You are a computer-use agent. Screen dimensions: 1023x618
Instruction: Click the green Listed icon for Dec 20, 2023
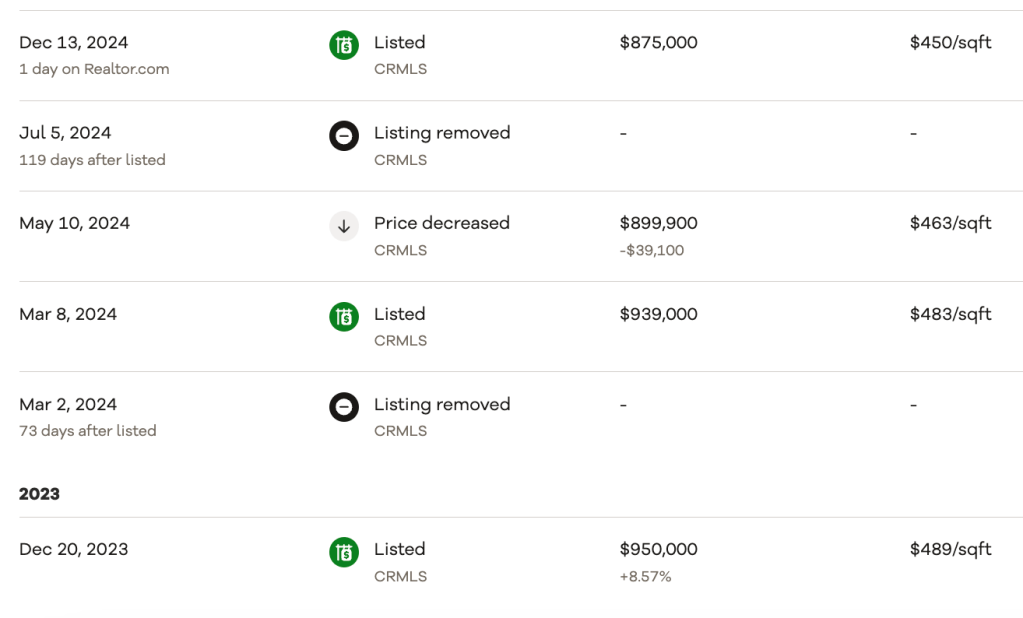pyautogui.click(x=343, y=552)
